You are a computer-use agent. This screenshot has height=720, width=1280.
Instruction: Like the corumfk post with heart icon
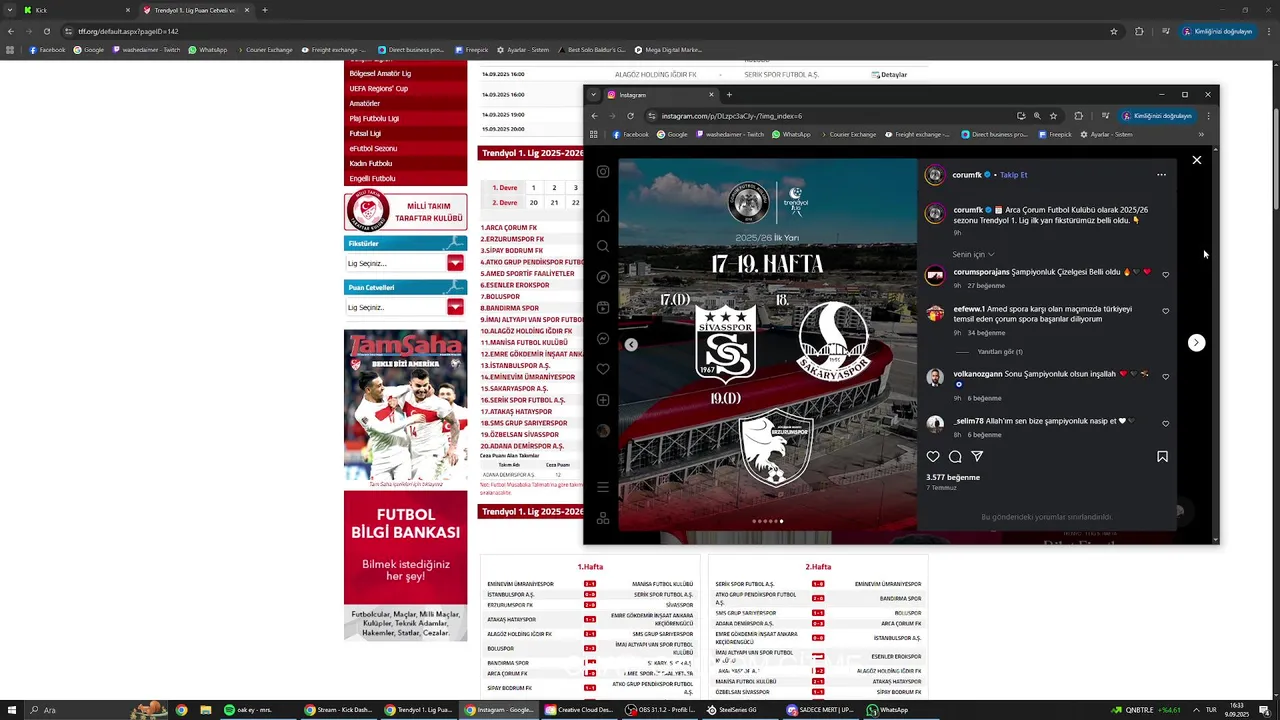coord(933,457)
